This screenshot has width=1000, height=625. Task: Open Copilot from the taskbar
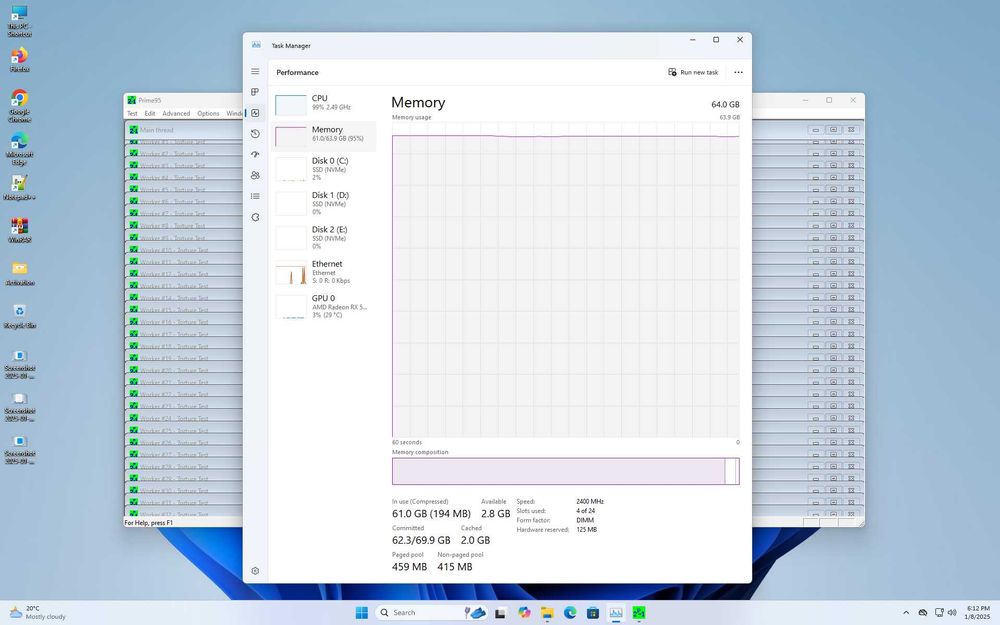tap(524, 612)
